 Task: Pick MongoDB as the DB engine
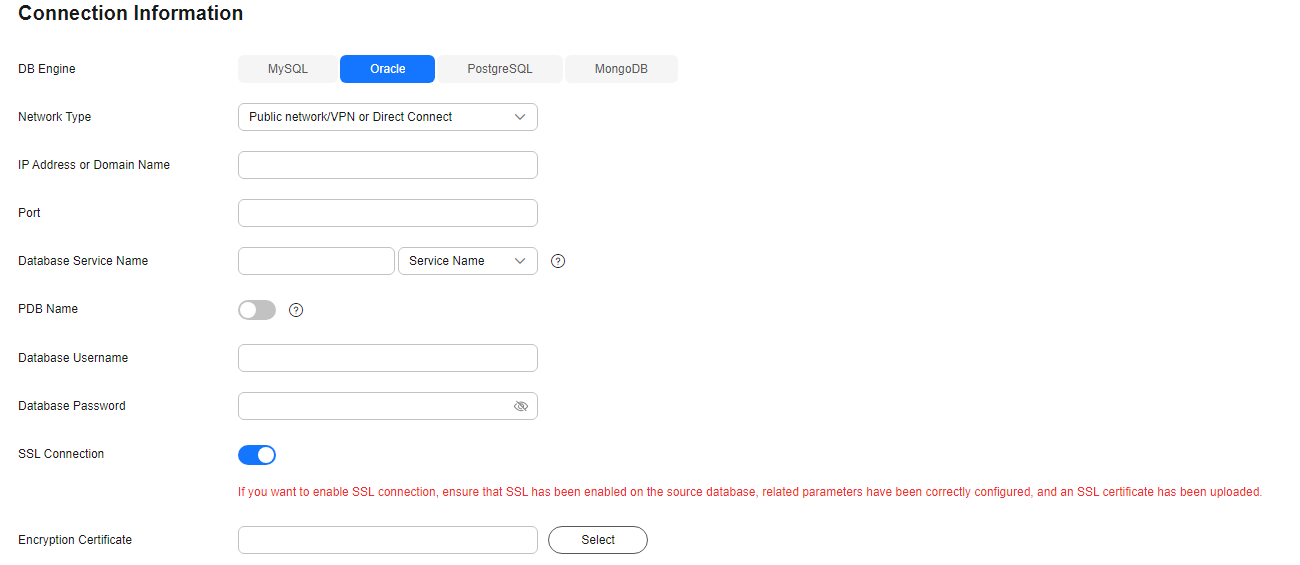point(621,69)
